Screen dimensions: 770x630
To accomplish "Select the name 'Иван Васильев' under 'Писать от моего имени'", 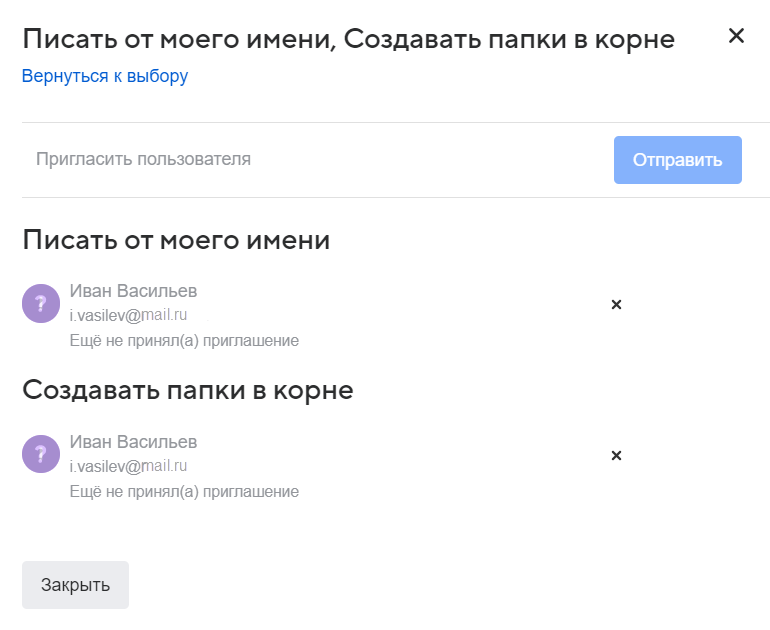I will click(133, 291).
